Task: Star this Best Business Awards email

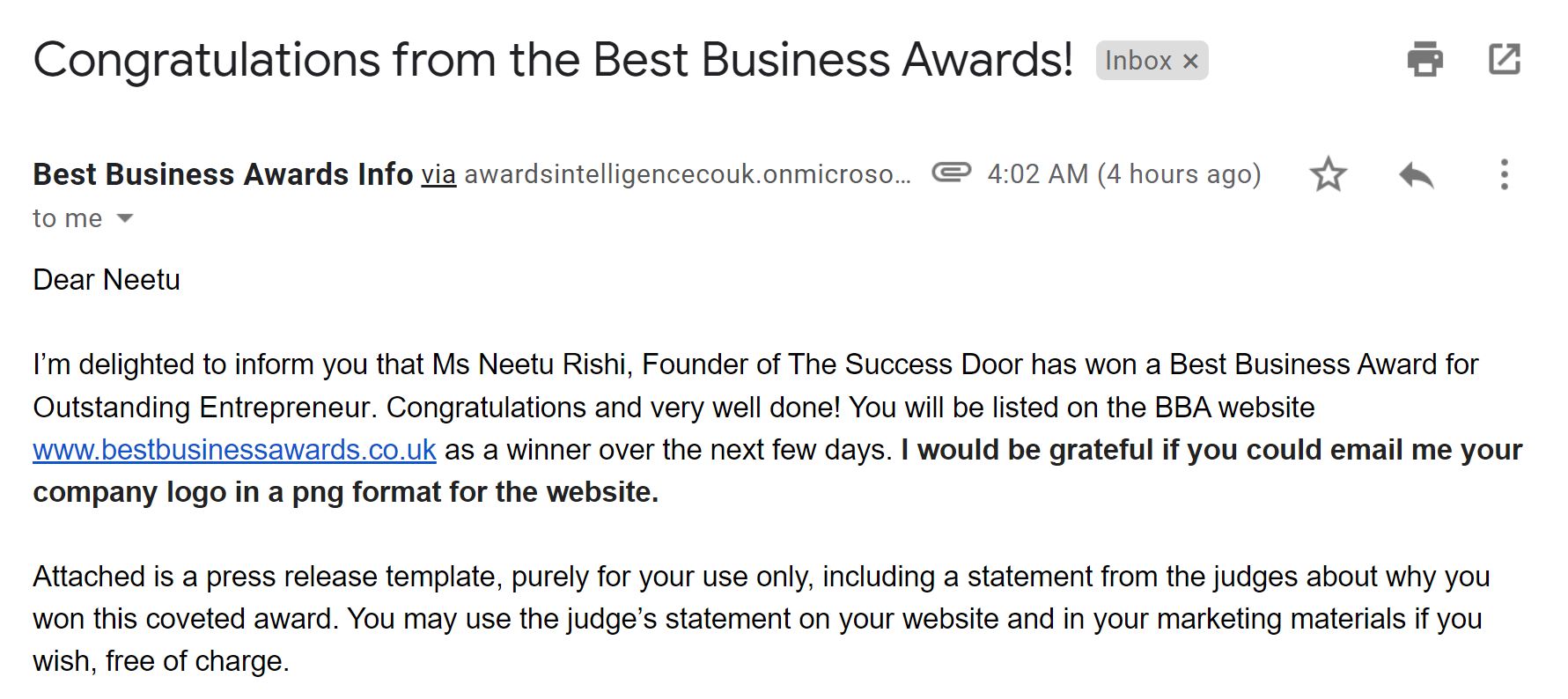Action: tap(1328, 174)
